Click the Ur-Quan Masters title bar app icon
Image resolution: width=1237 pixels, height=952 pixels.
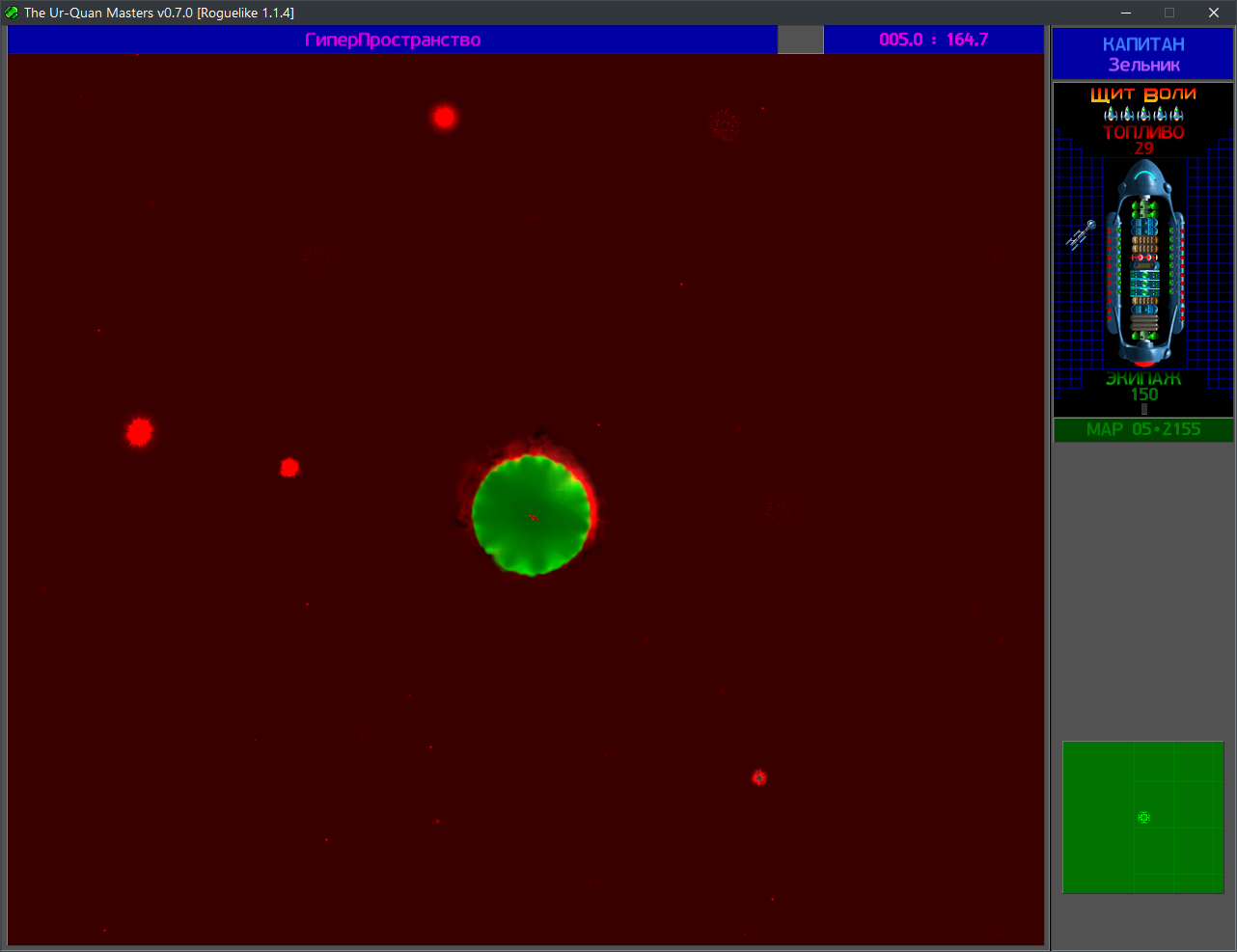(x=12, y=13)
